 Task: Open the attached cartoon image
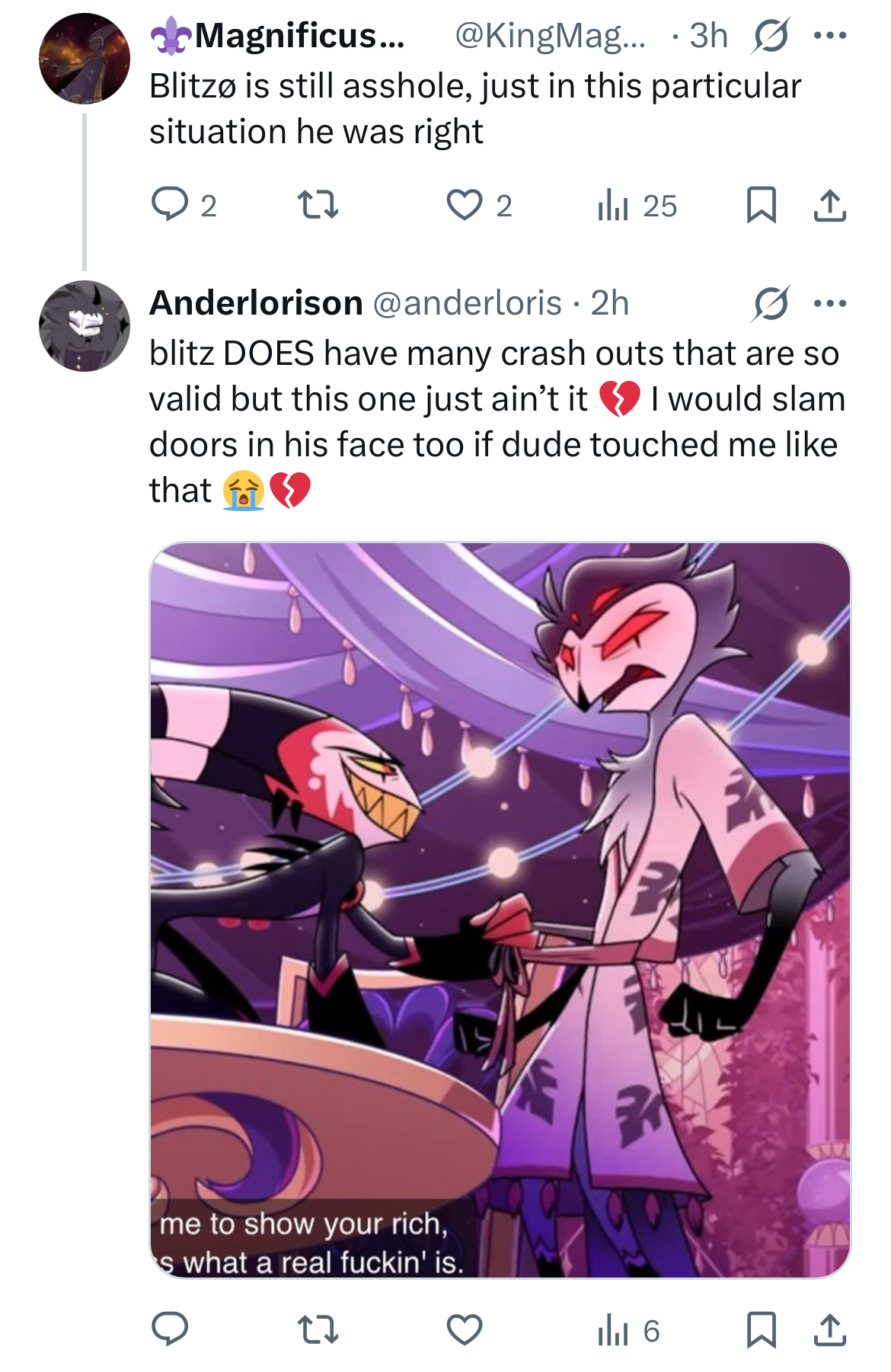500,910
